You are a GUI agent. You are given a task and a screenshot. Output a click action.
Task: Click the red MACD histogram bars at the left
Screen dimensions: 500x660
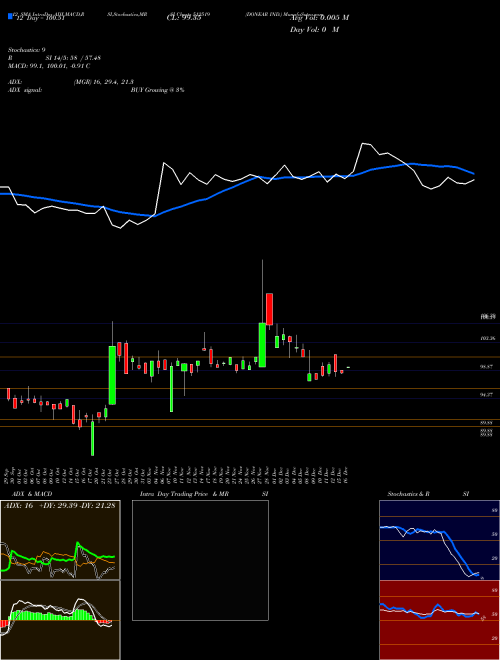[x=4, y=623]
